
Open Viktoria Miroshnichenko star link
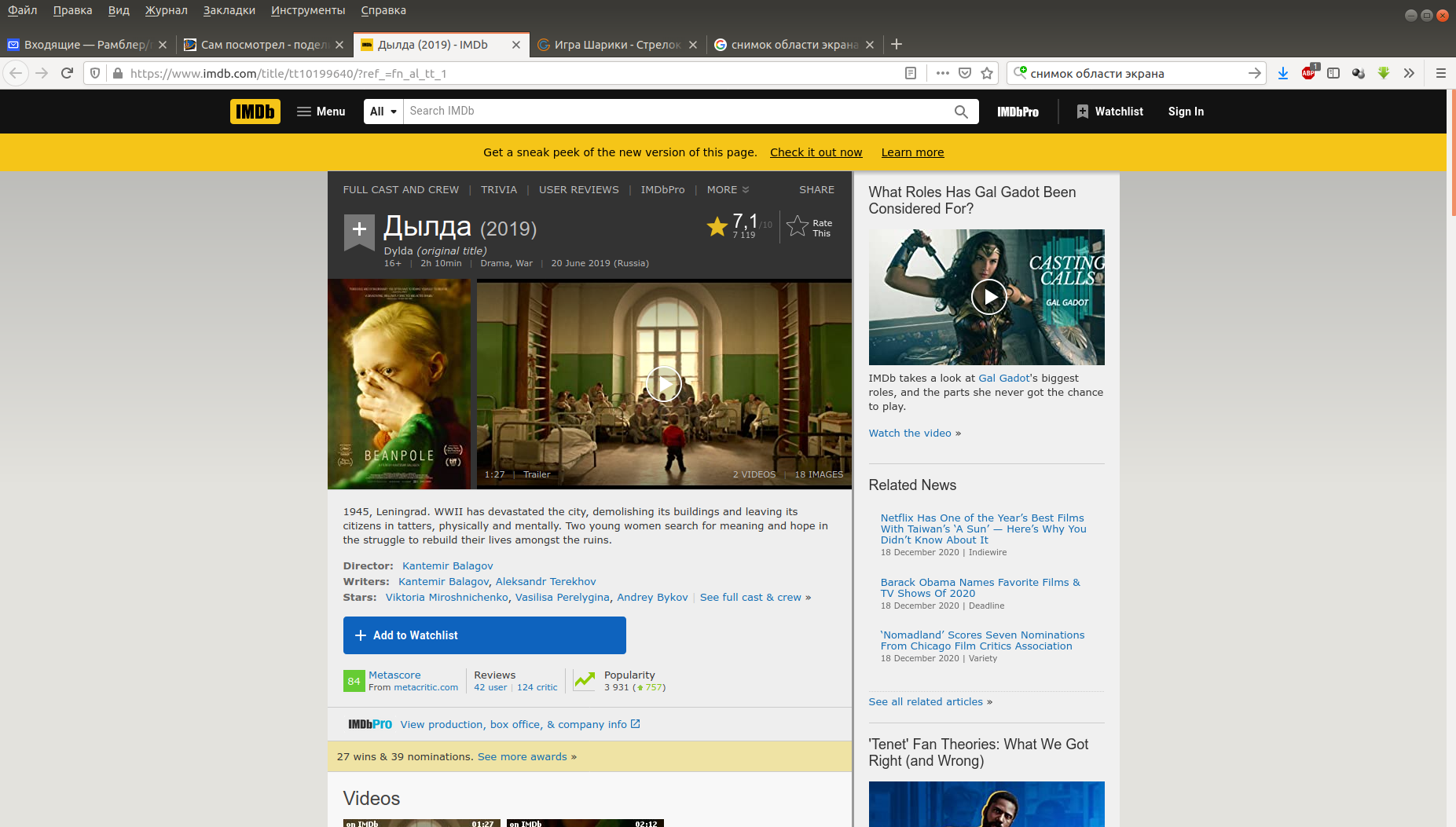[x=447, y=597]
